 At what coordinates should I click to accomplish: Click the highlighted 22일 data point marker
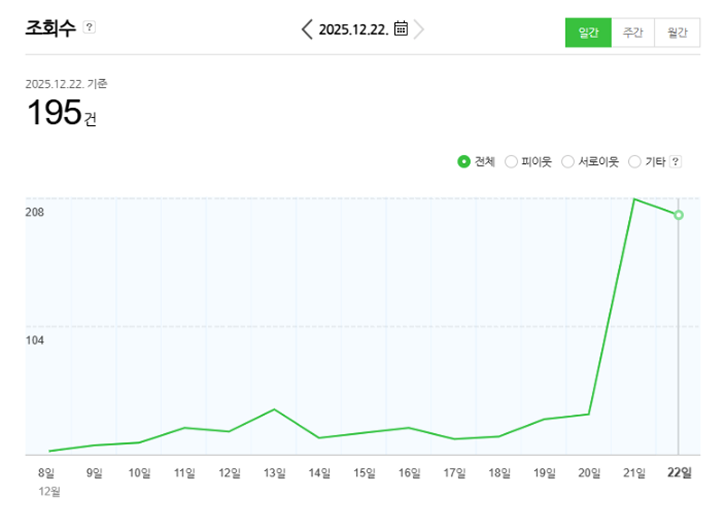pos(678,215)
